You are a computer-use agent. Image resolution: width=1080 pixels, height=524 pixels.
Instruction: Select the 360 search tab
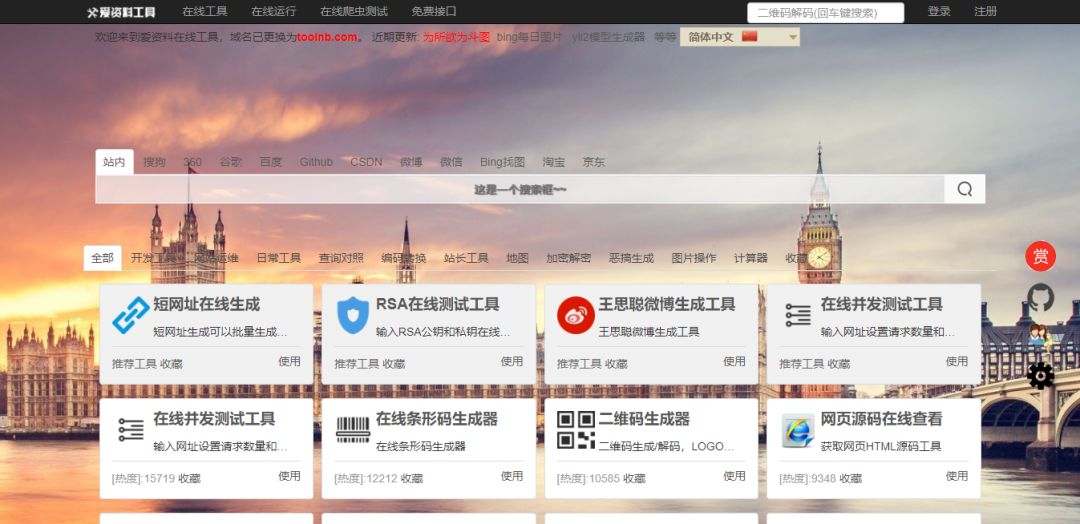[x=193, y=162]
